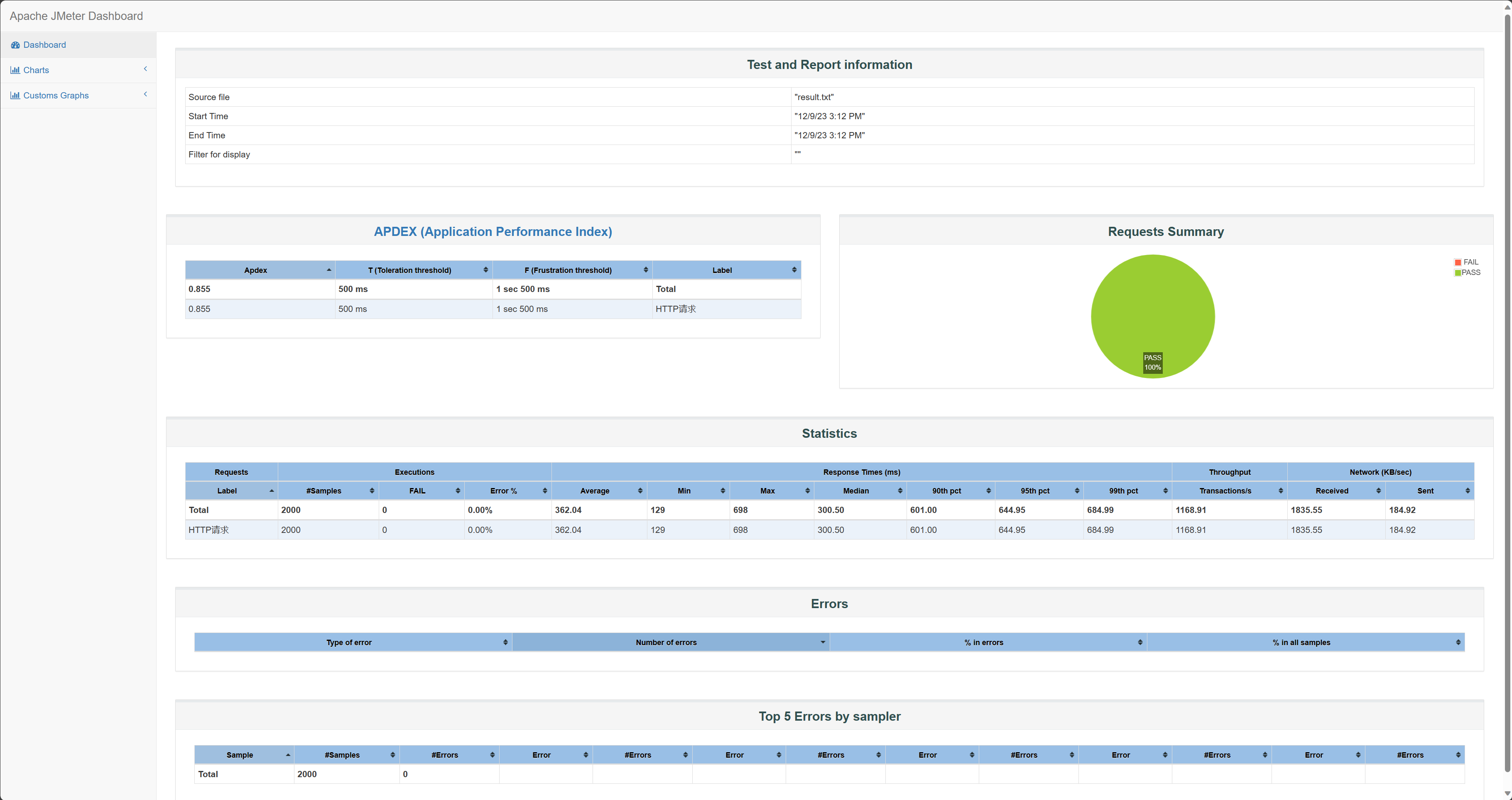Sort Statistics table by Label
Viewport: 1512px width, 800px height.
[x=231, y=491]
